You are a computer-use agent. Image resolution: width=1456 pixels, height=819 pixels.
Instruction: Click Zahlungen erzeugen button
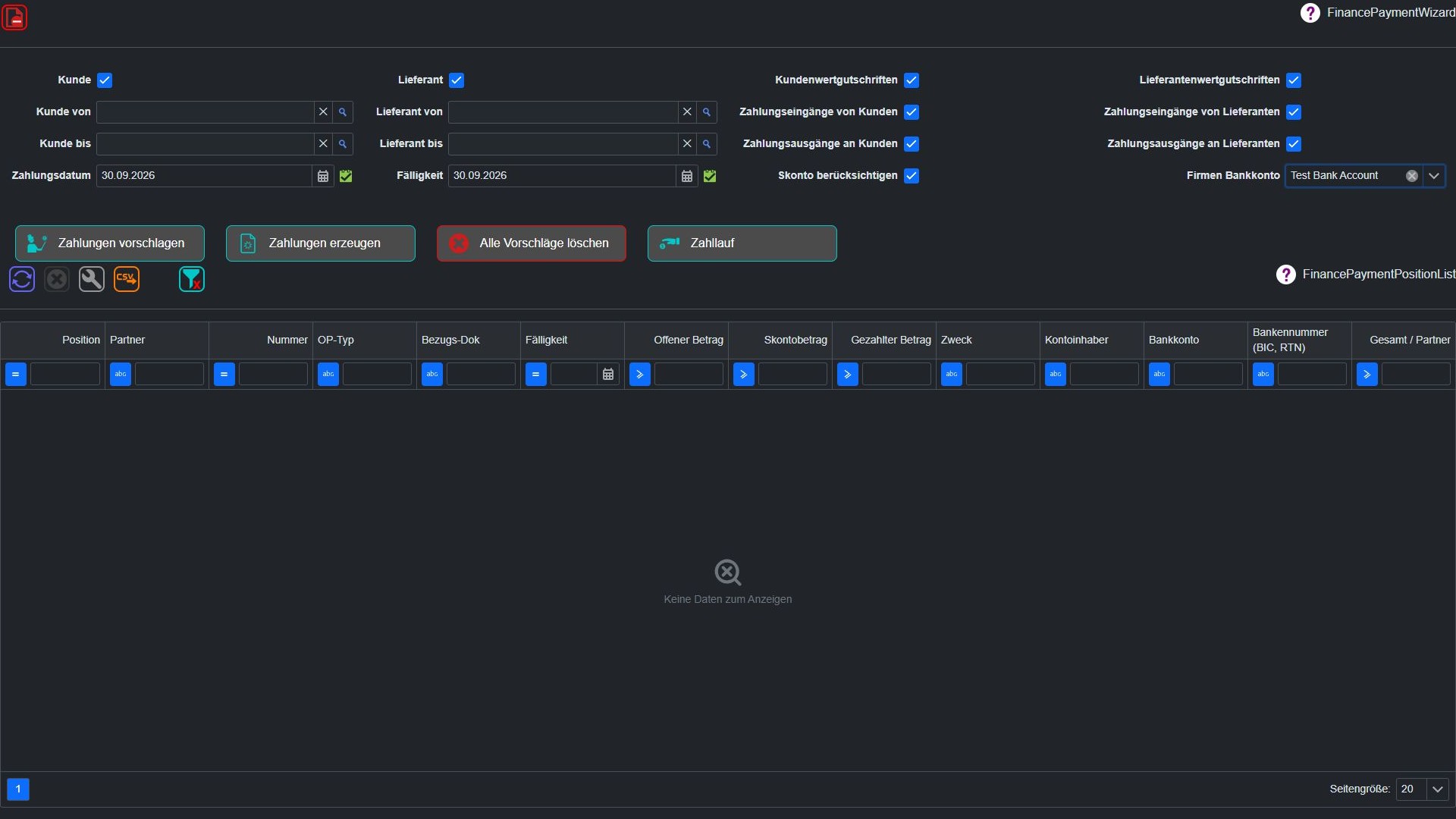pyautogui.click(x=321, y=243)
